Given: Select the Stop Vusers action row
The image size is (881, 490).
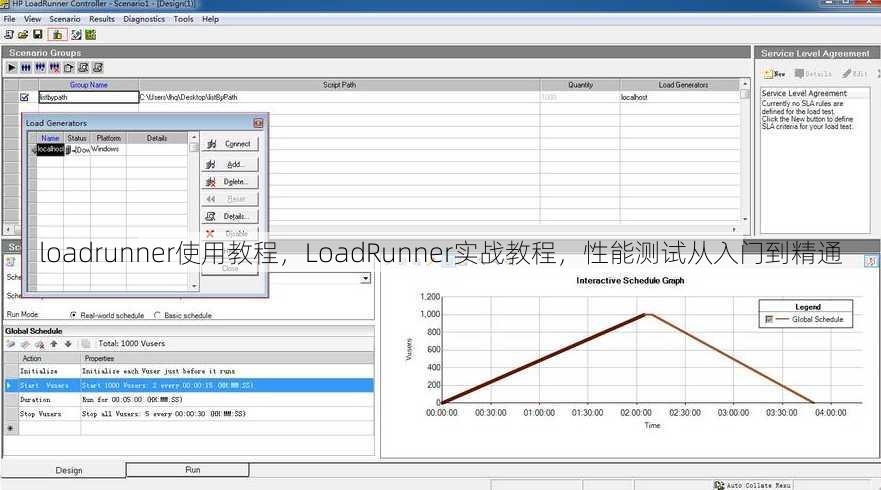Looking at the screenshot, I should point(189,414).
